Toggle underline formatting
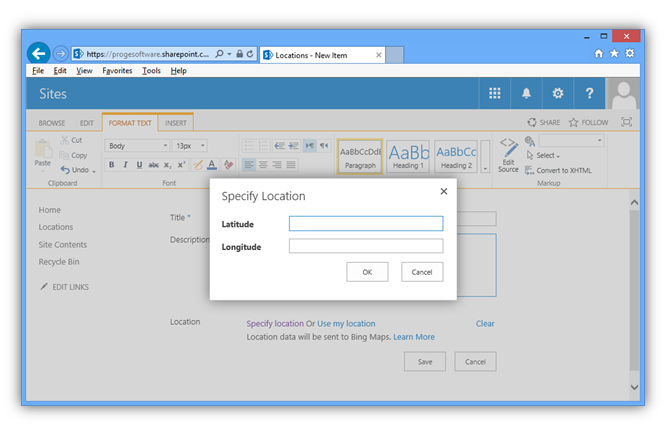The width and height of the screenshot is (665, 429). pos(139,165)
